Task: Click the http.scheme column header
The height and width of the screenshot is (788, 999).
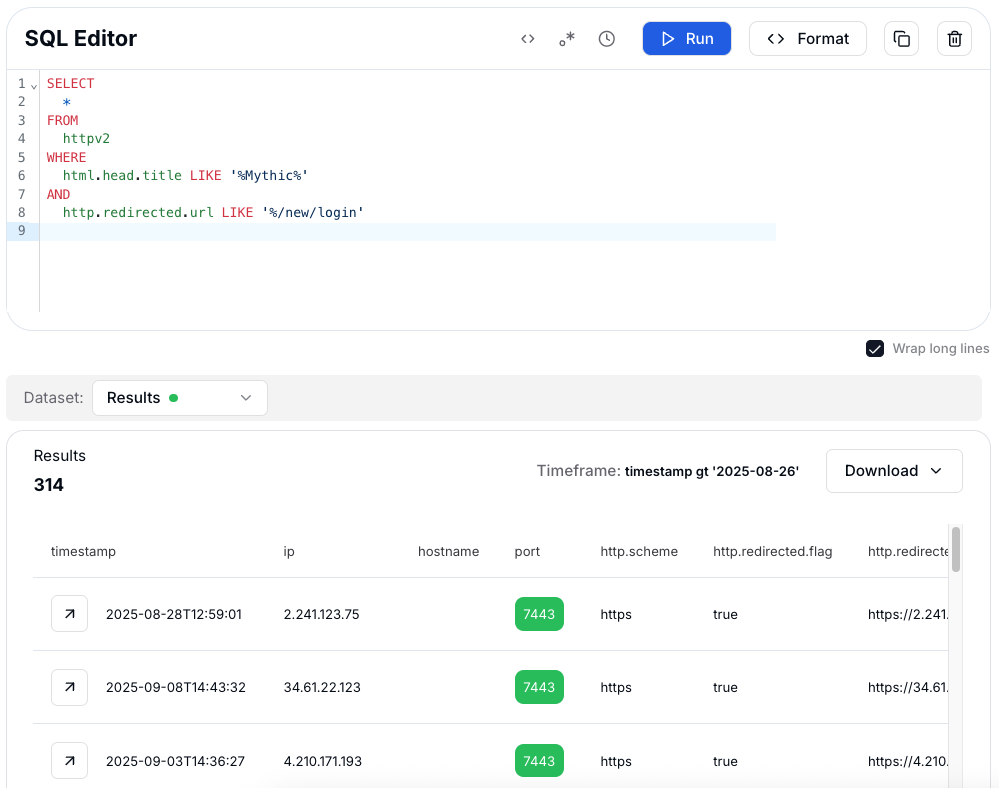Action: click(639, 551)
